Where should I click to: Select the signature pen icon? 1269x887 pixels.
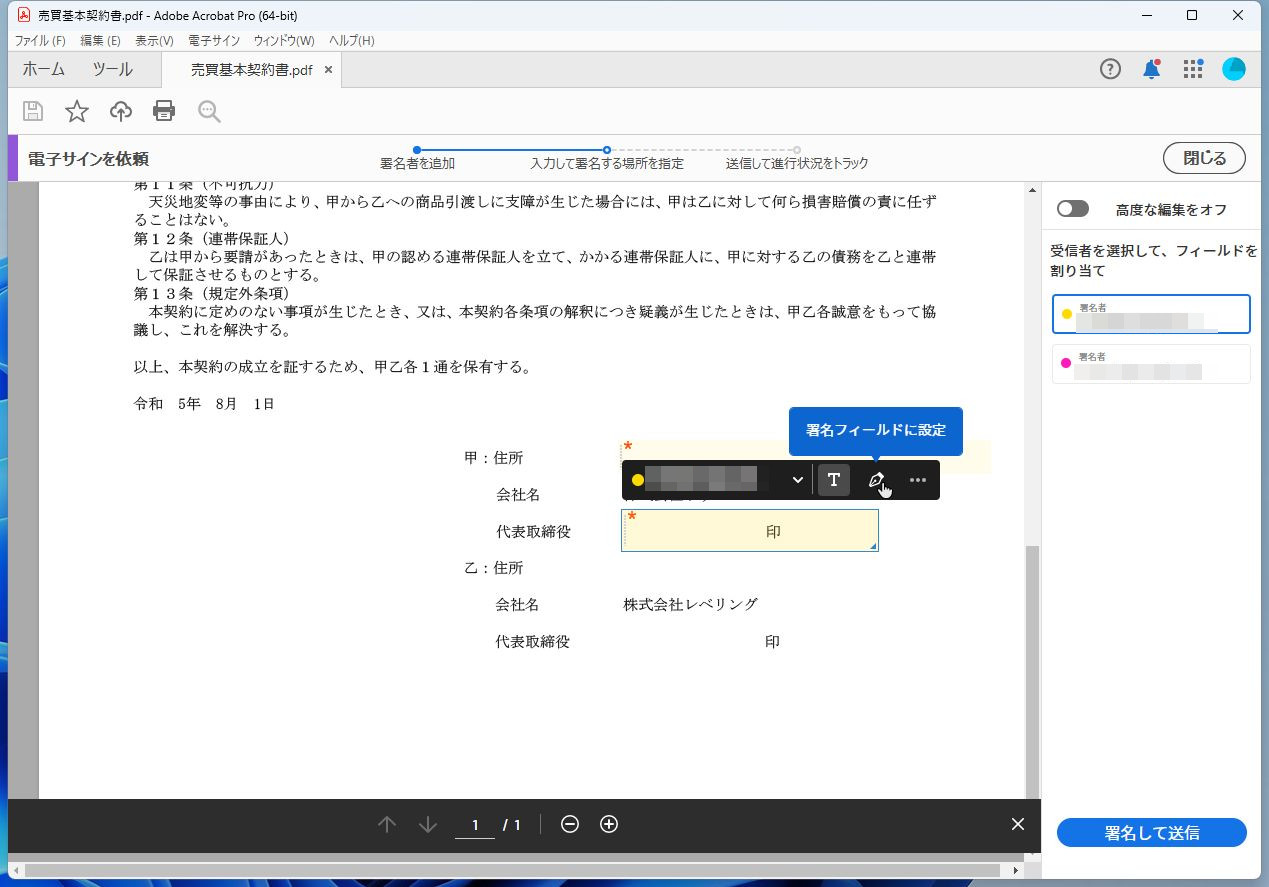[876, 480]
